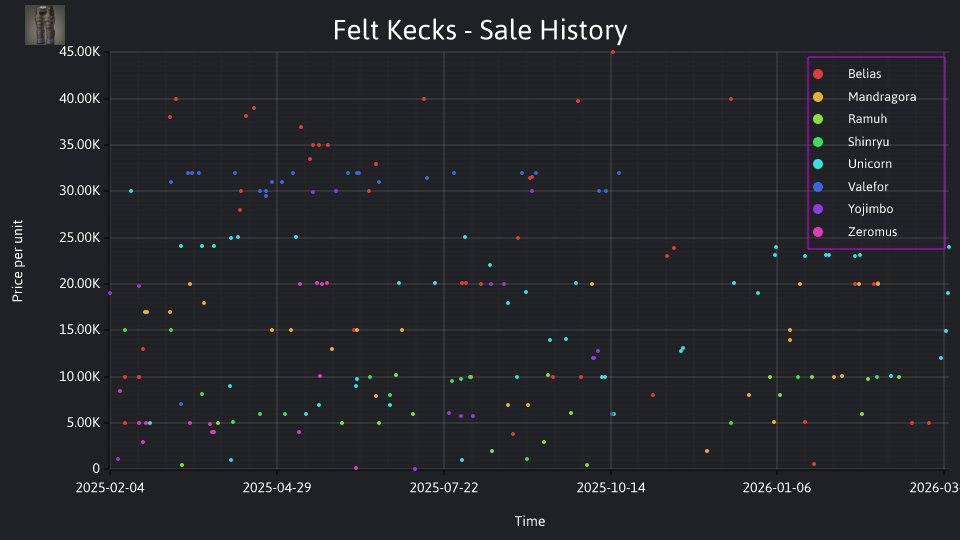
Task: Click the Shinryu green legend dot
Action: [x=818, y=142]
